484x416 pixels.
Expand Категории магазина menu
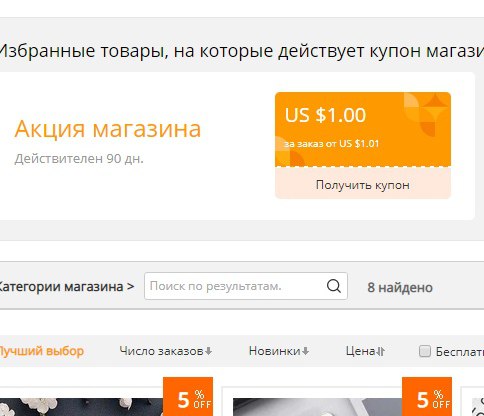click(66, 286)
